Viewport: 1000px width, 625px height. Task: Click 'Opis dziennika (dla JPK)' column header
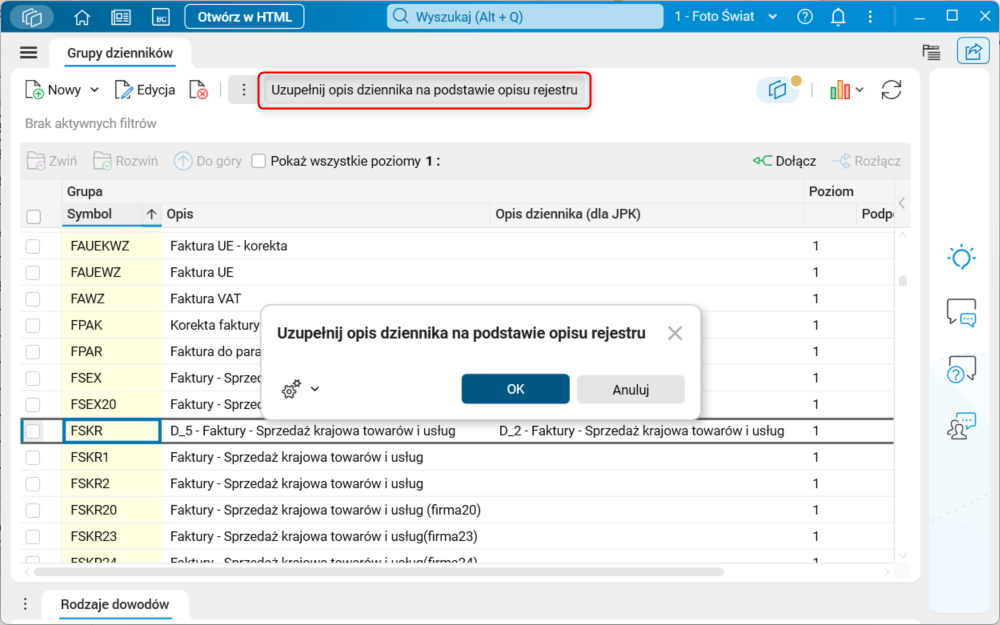click(x=647, y=214)
